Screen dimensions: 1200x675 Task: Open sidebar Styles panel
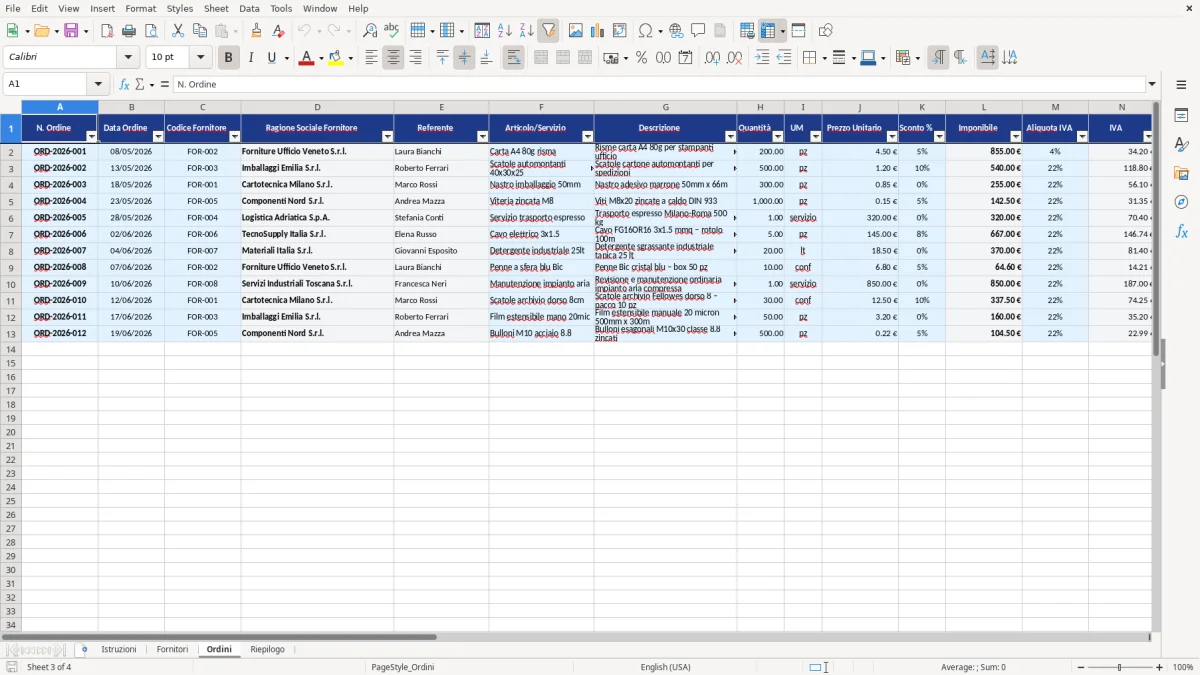point(1181,145)
